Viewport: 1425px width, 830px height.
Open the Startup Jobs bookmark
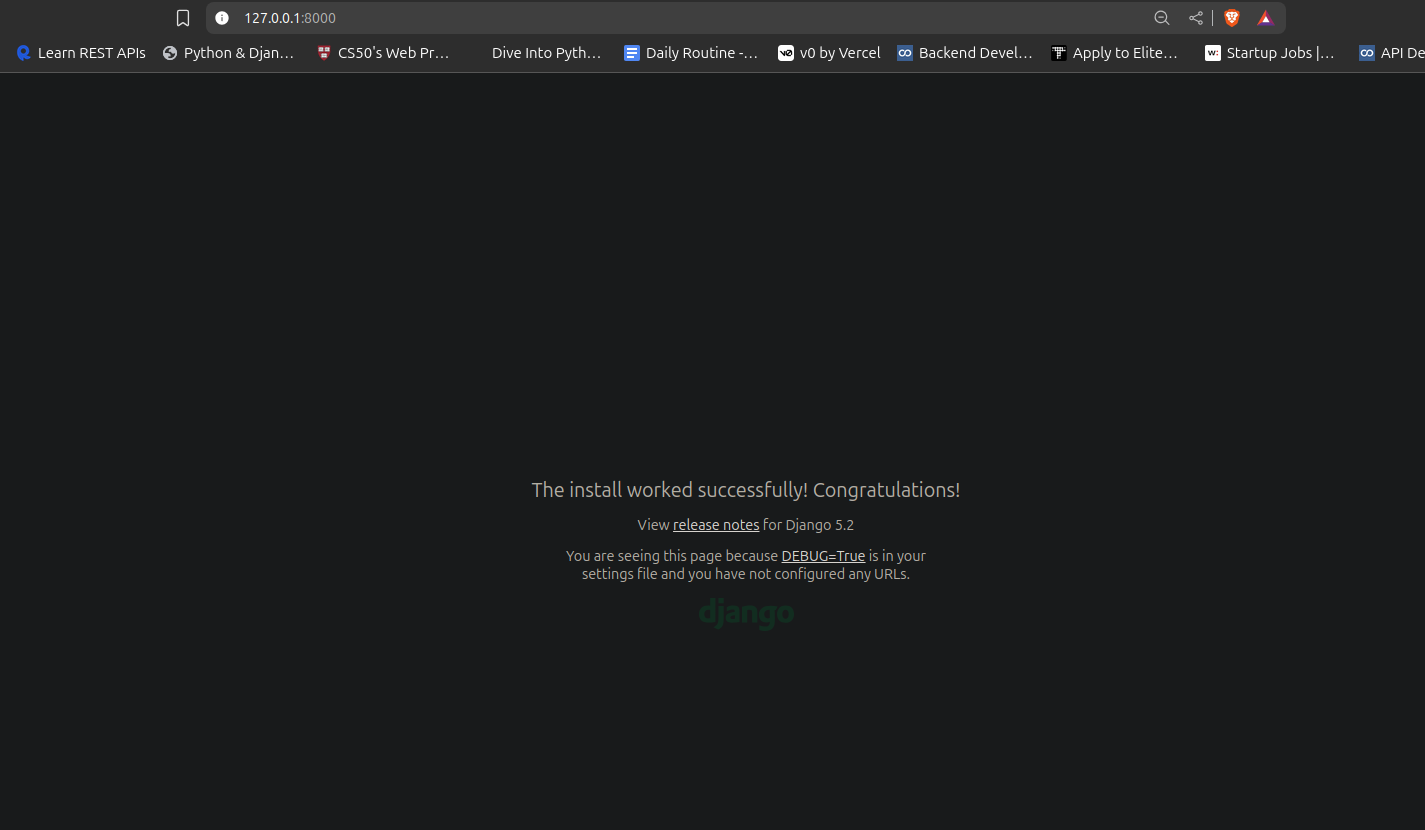point(1270,53)
